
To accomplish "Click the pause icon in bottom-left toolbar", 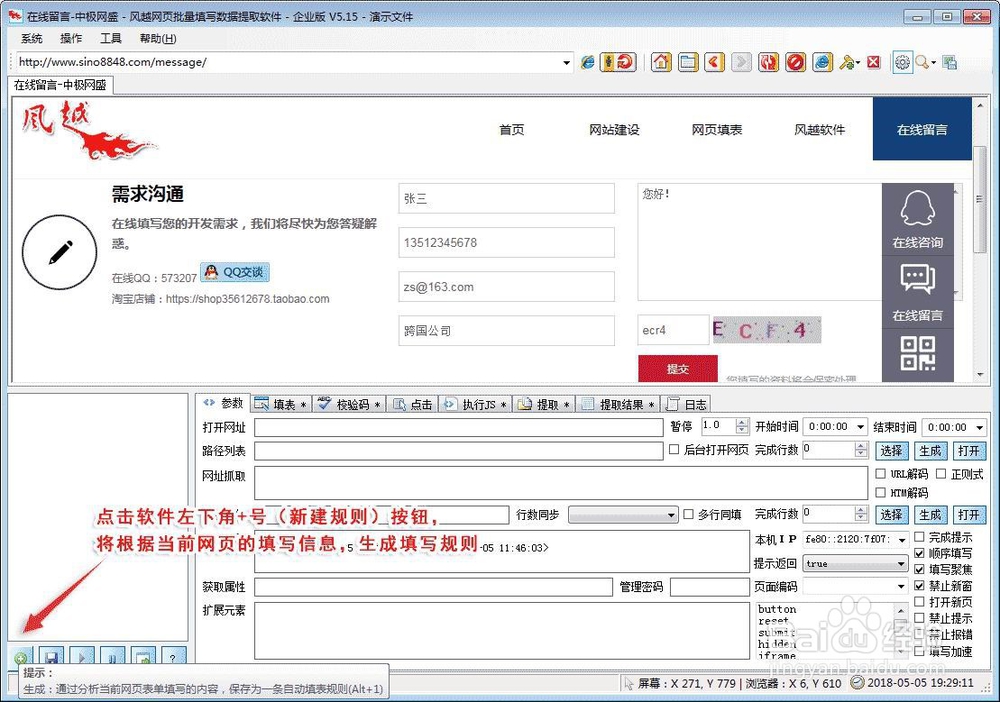I will (112, 657).
